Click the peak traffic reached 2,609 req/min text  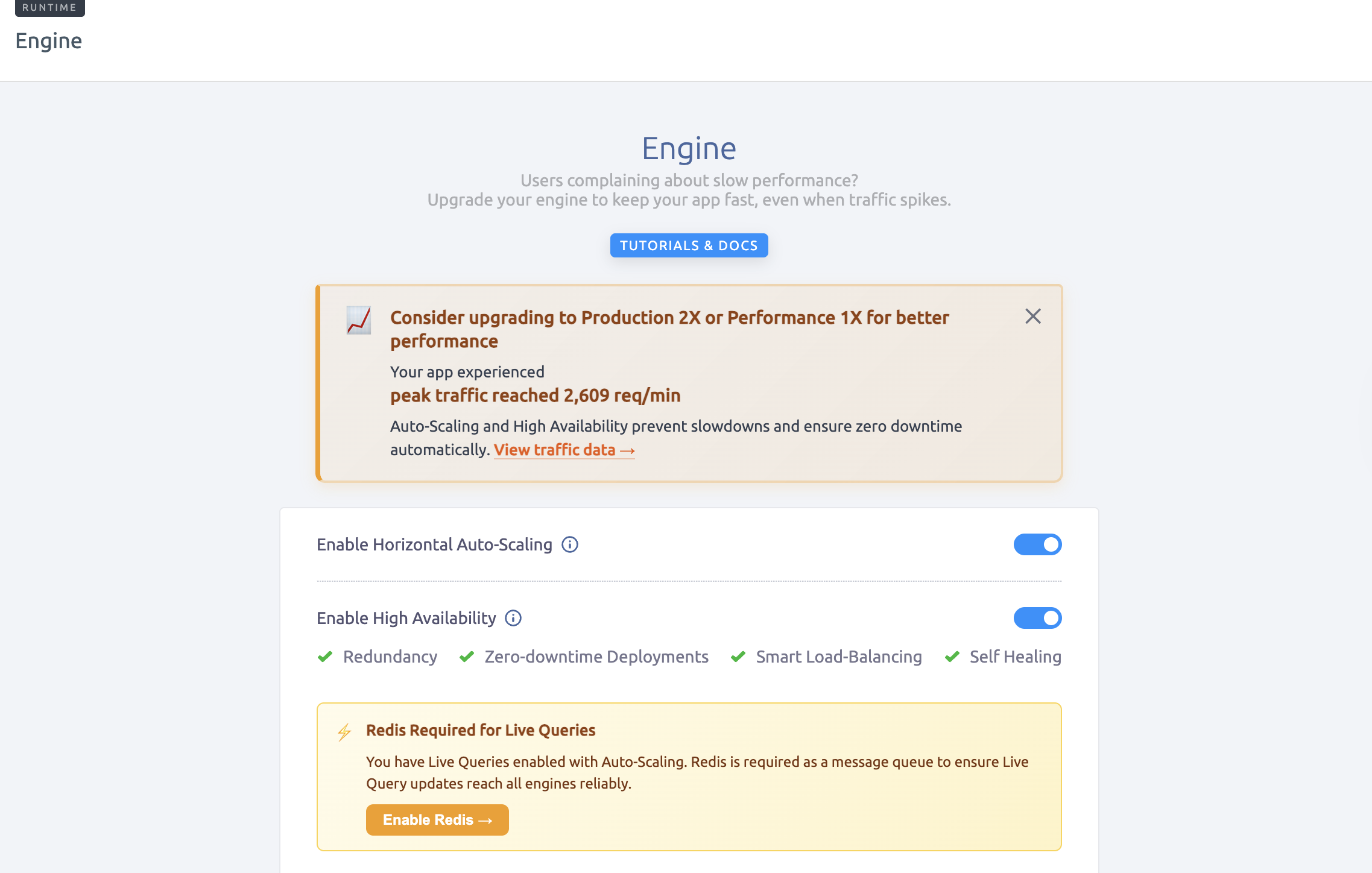click(x=535, y=396)
